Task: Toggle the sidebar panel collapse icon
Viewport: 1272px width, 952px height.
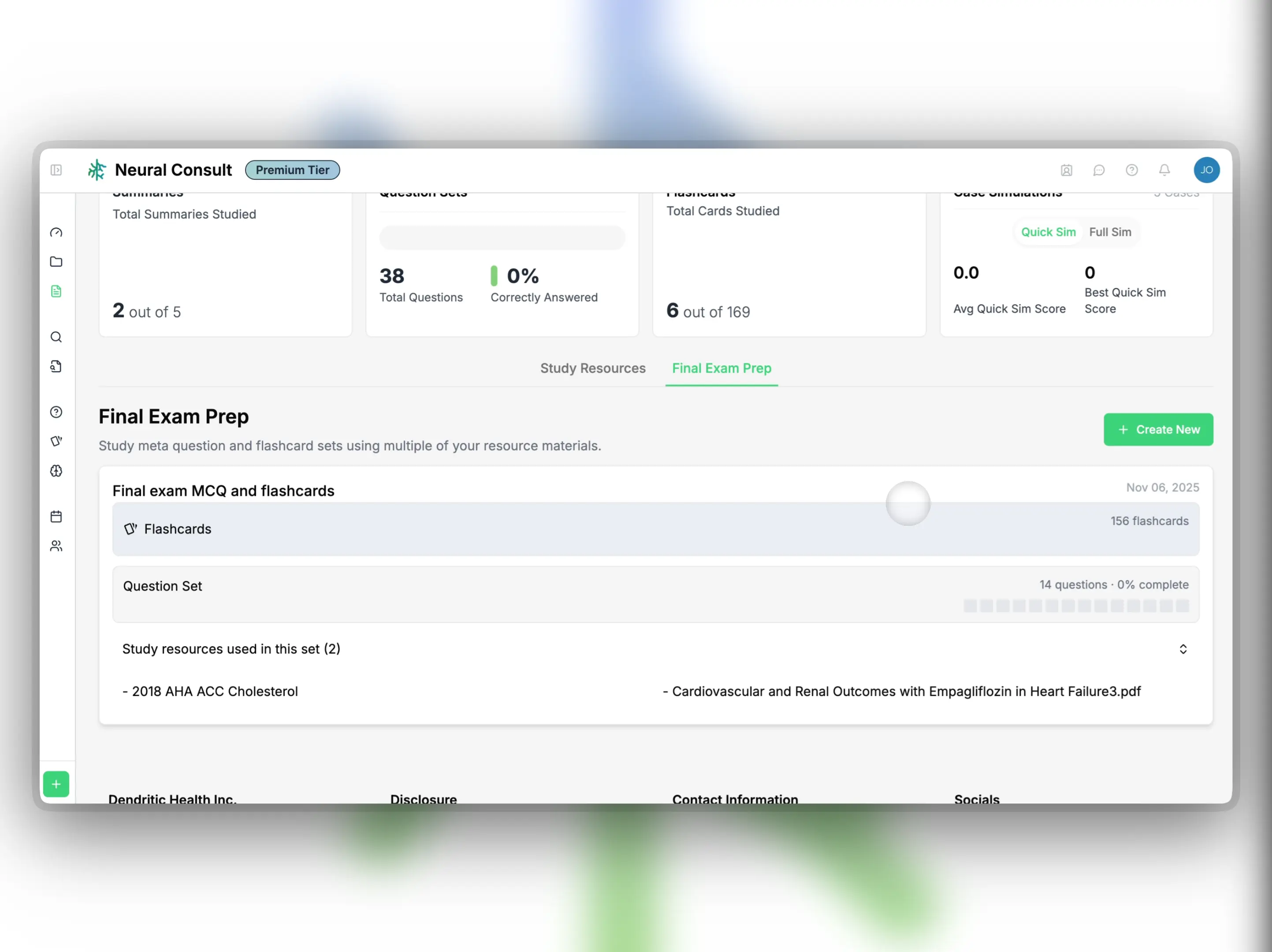Action: (56, 170)
